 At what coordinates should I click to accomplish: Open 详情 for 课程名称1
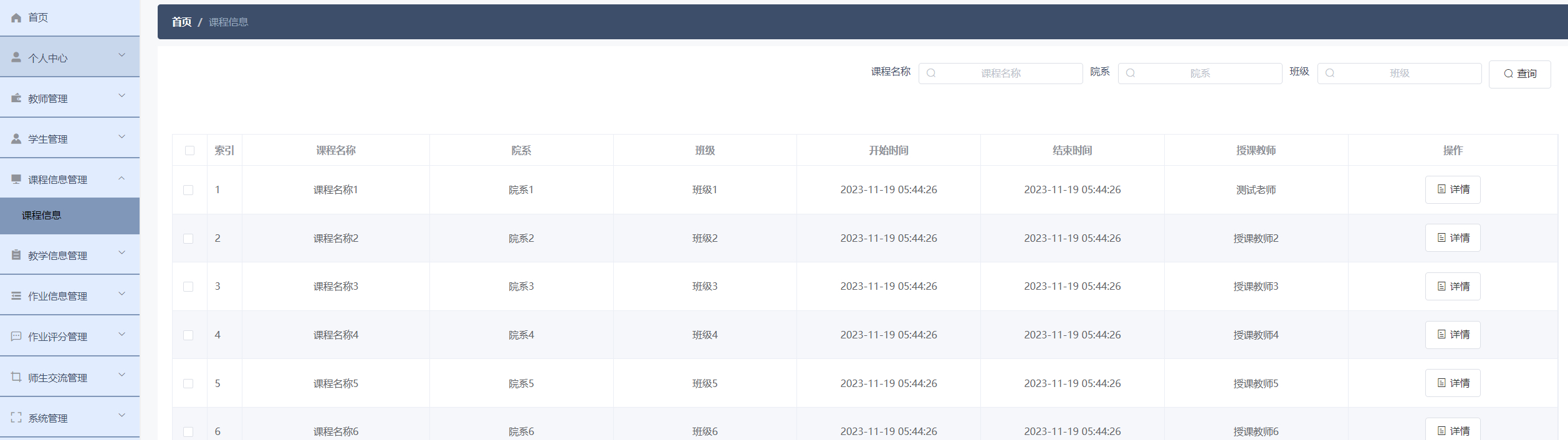pyautogui.click(x=1453, y=189)
